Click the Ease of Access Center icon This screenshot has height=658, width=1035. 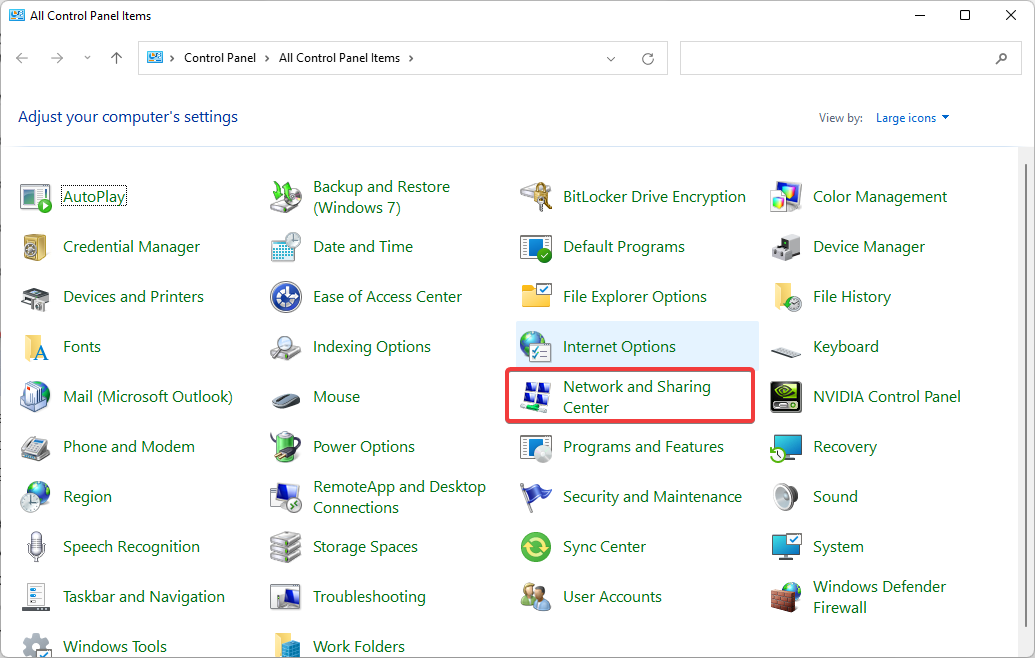tap(286, 297)
